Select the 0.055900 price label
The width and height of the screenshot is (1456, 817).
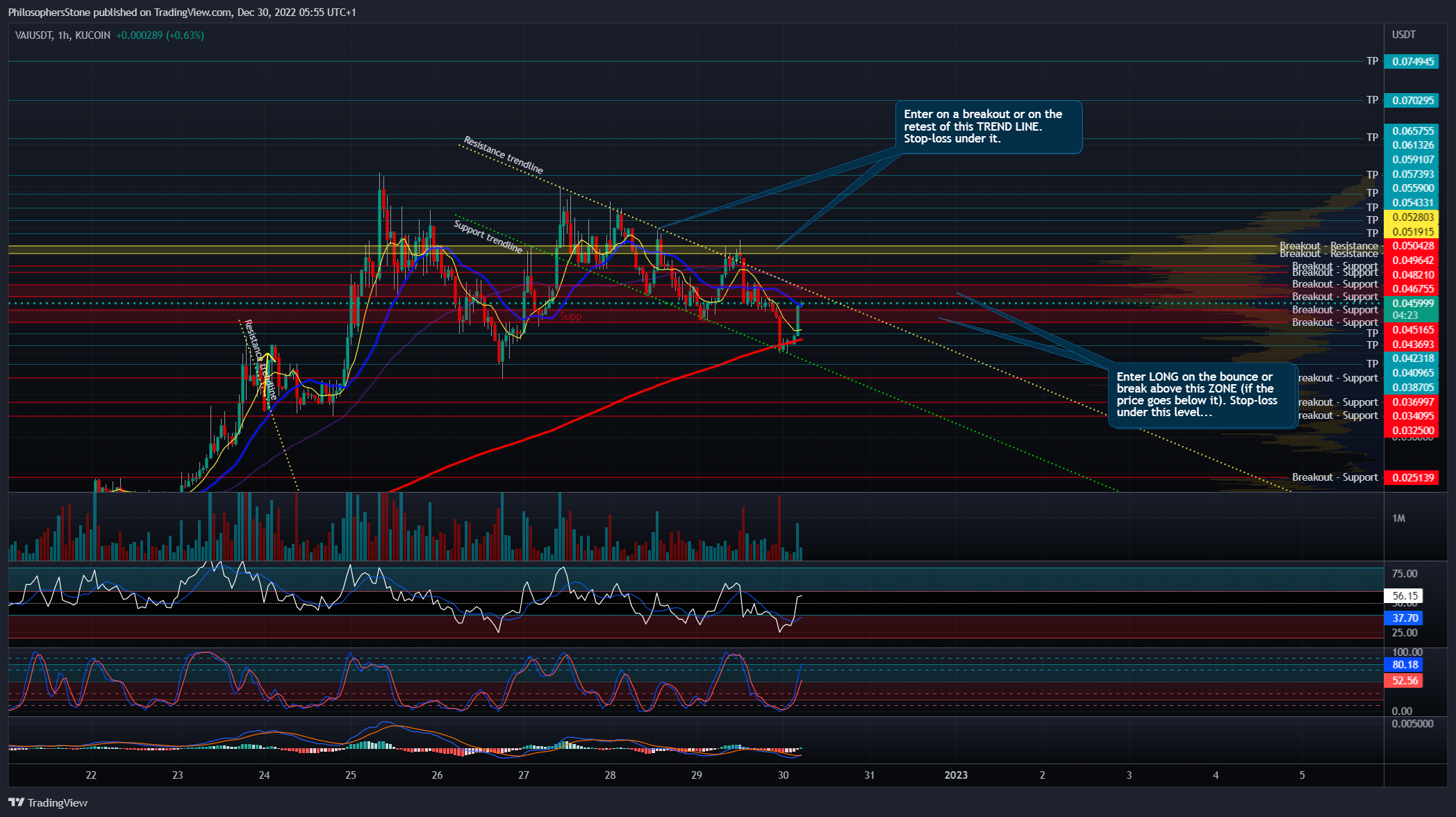tap(1411, 188)
